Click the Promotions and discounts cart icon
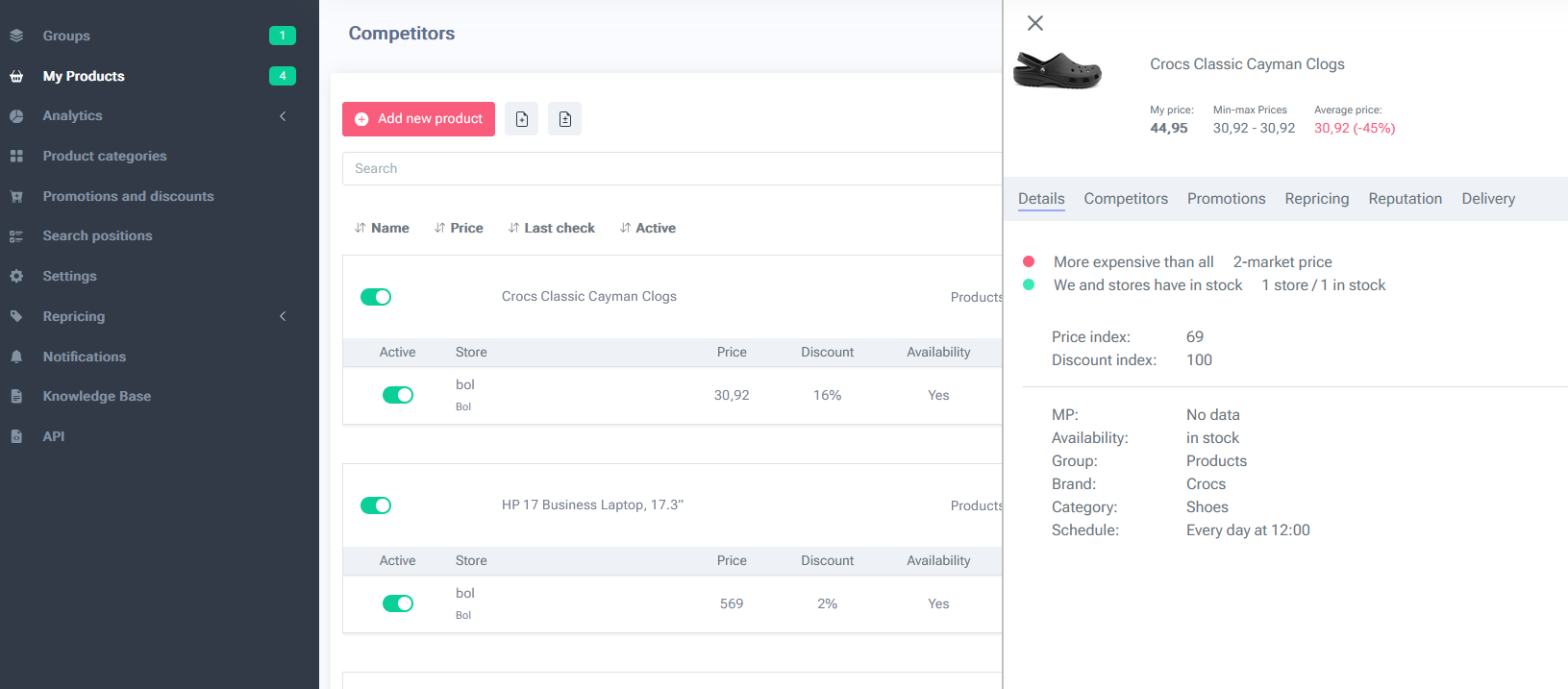The image size is (1568, 689). [16, 196]
